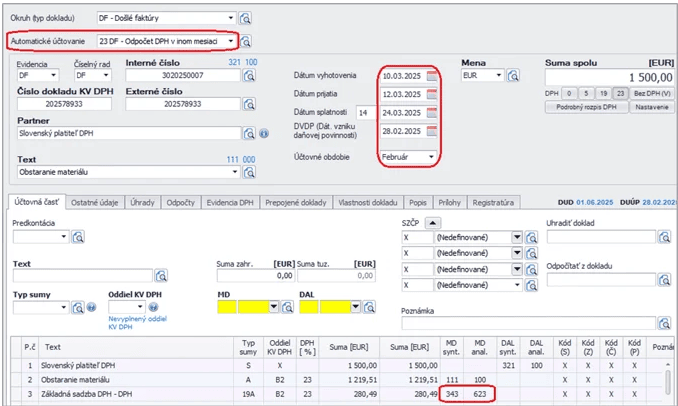
Task: Open Predkontácia search lookup icon
Action: pos(77,237)
